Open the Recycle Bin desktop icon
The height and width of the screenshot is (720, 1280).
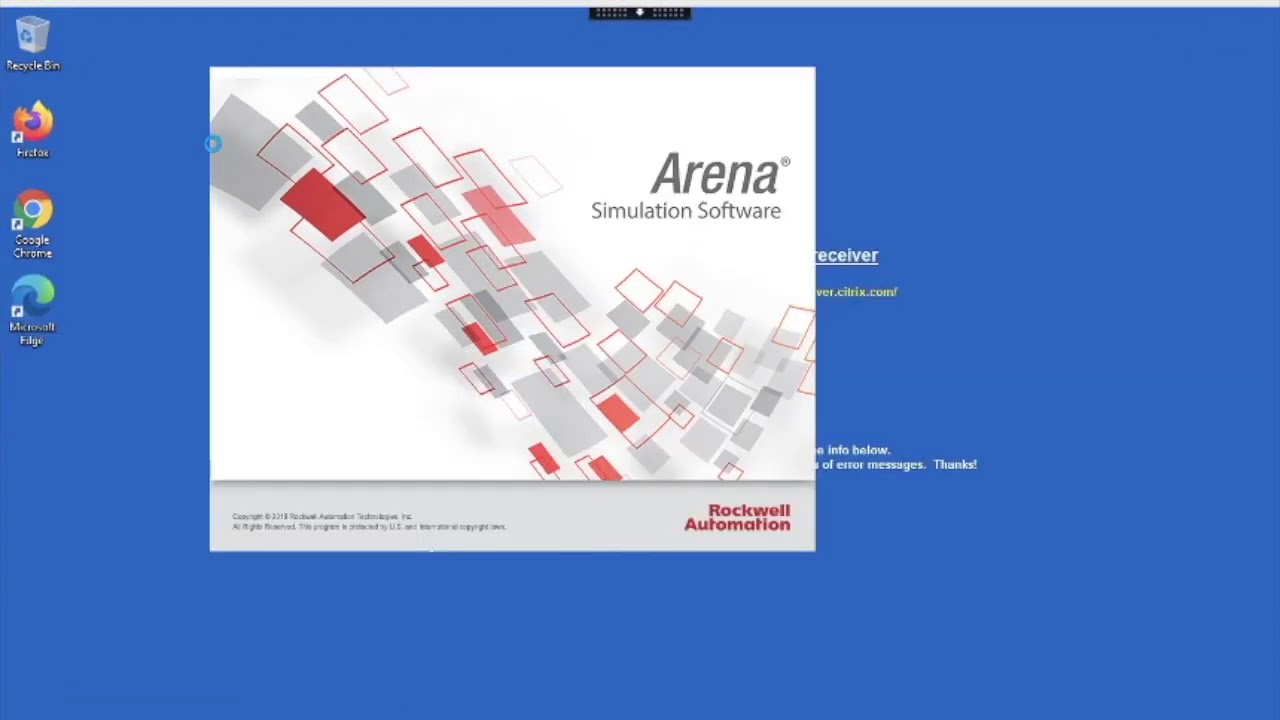click(x=32, y=43)
